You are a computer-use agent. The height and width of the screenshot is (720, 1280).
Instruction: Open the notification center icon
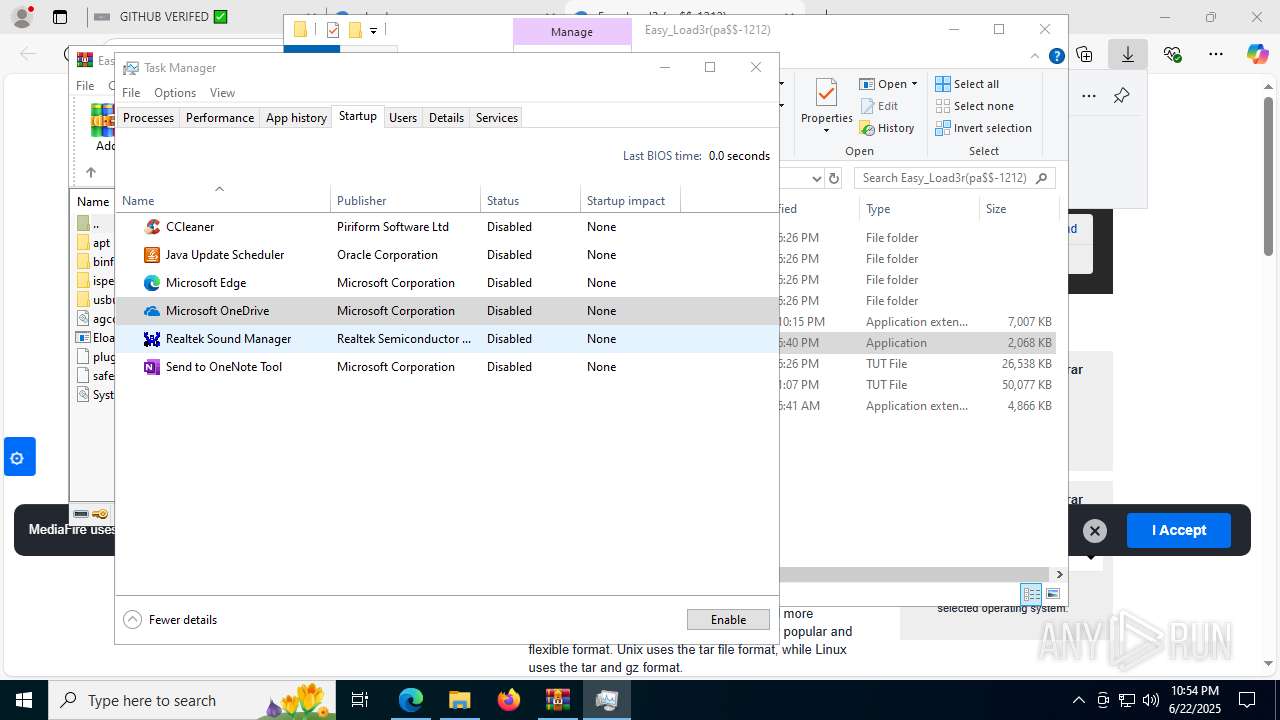click(1247, 700)
